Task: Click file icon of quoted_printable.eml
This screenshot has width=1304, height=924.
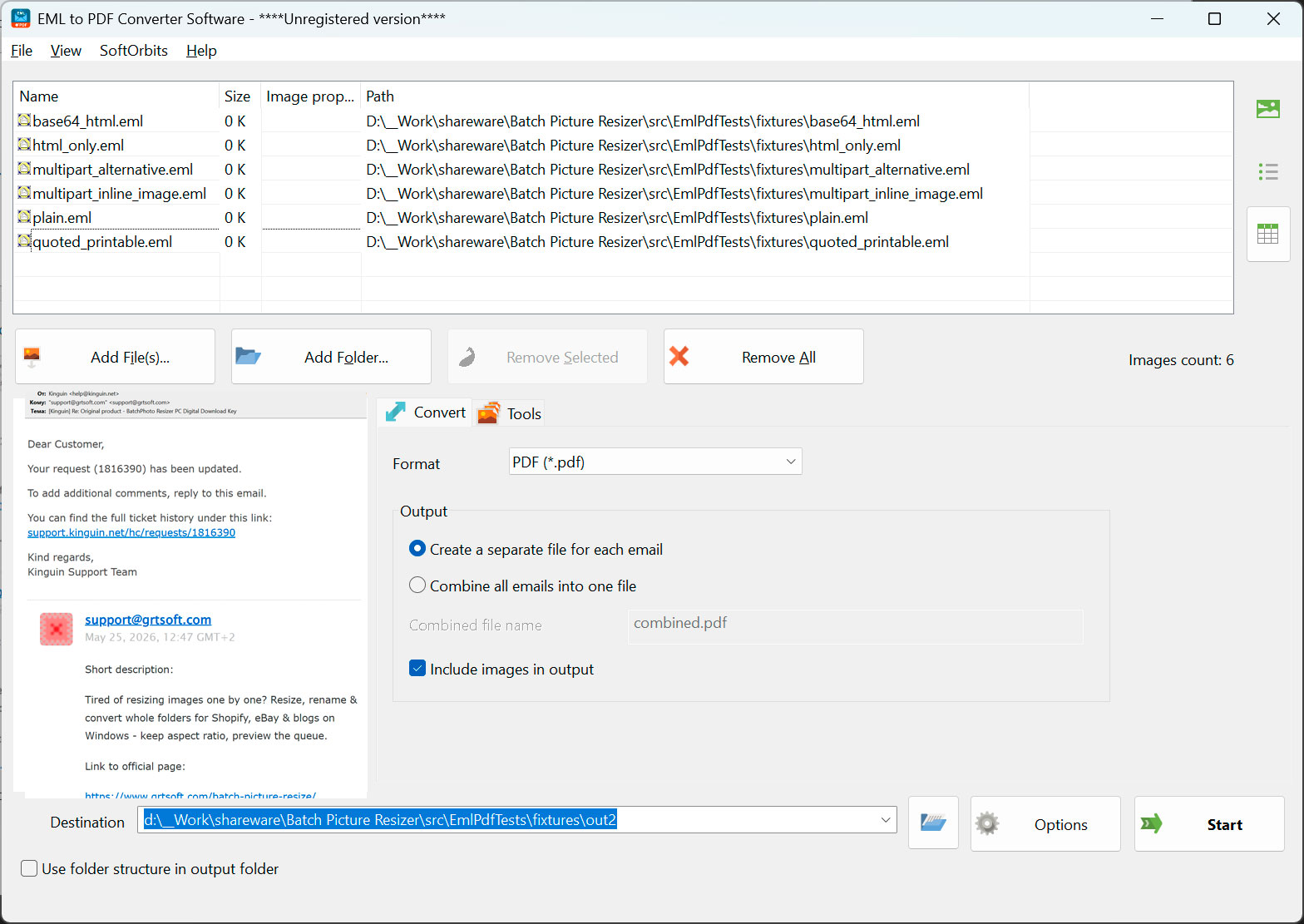Action: point(24,241)
